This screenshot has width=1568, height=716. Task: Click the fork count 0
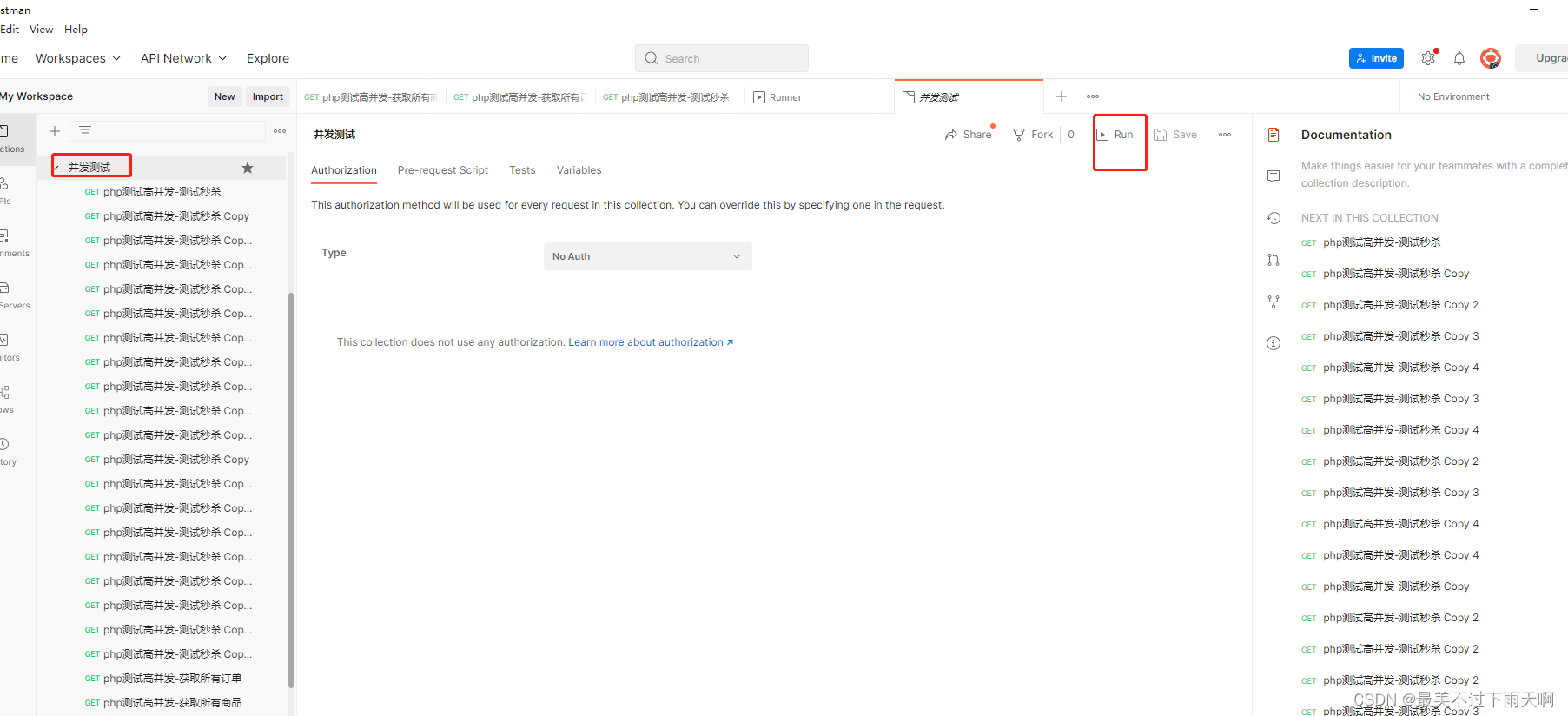(x=1071, y=135)
